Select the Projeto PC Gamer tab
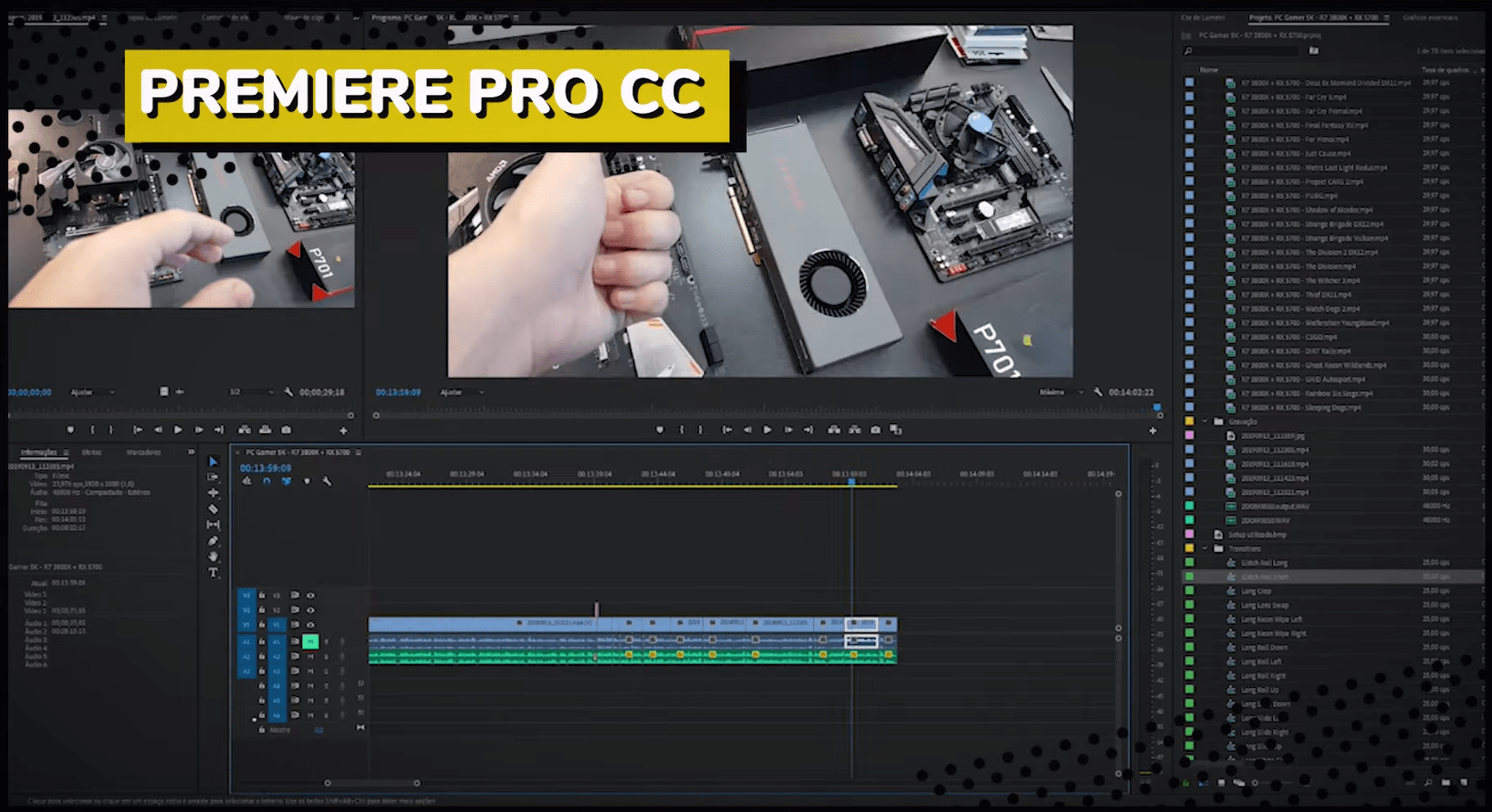 coord(1314,17)
